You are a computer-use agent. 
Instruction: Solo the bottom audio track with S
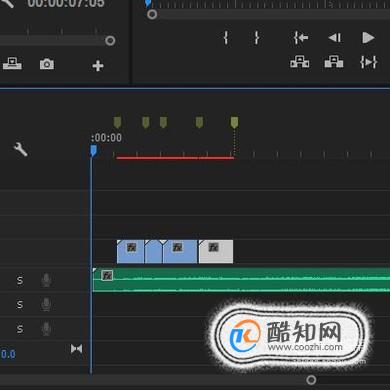coord(20,329)
